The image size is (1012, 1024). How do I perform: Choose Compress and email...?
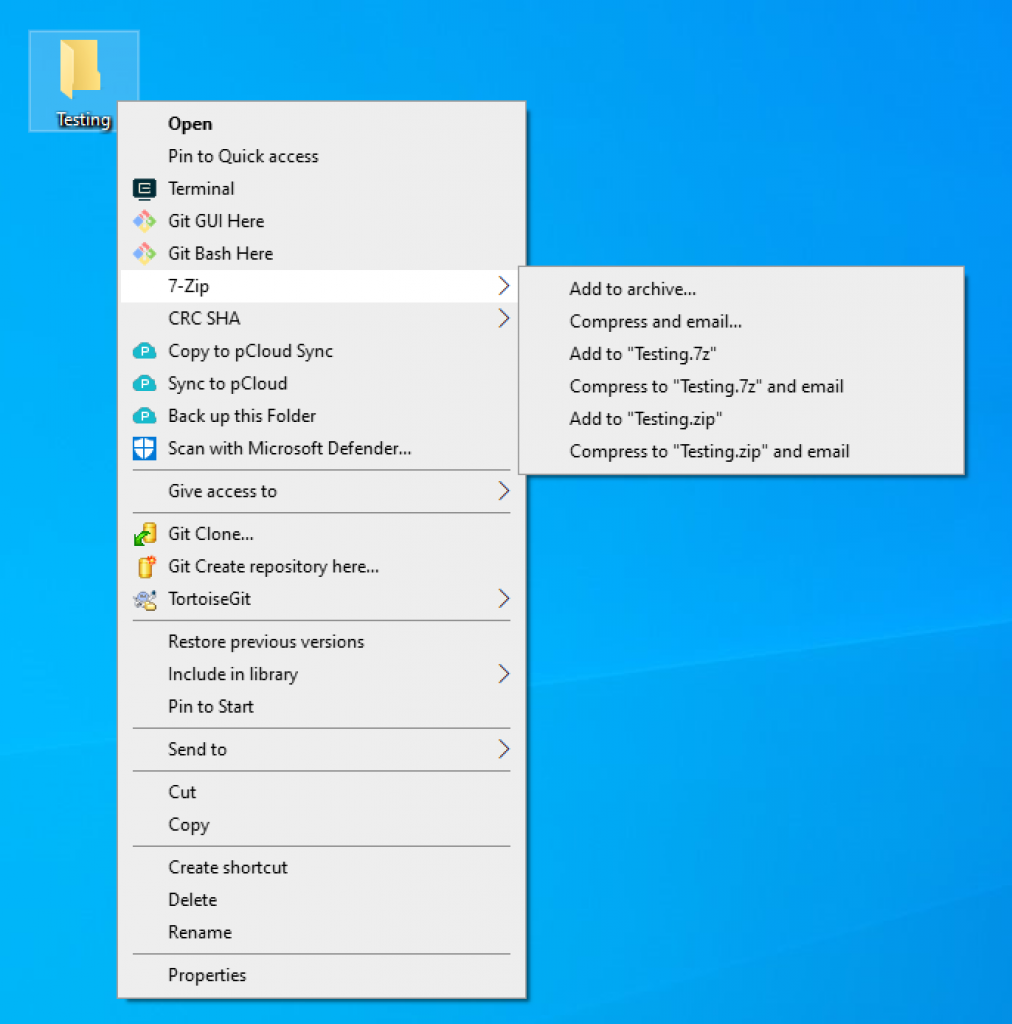(x=741, y=322)
